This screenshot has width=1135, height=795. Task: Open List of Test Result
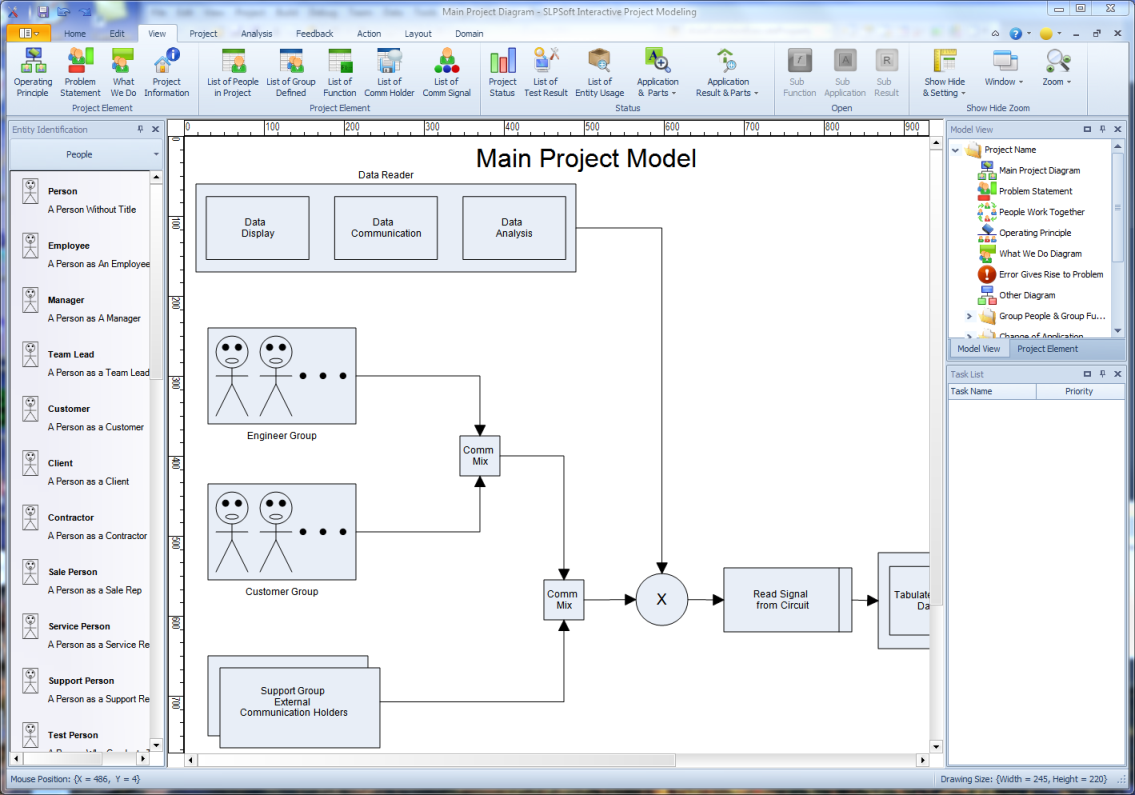click(x=546, y=72)
